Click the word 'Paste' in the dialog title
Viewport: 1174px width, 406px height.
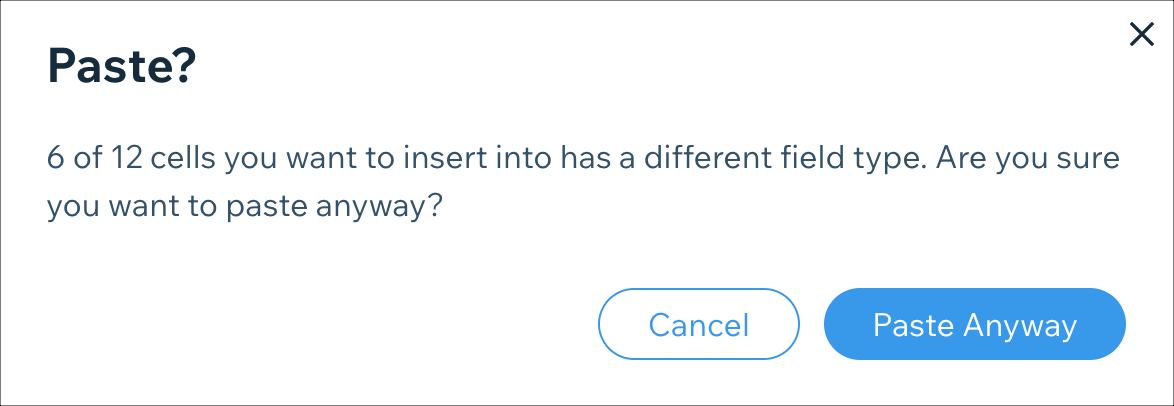point(111,67)
